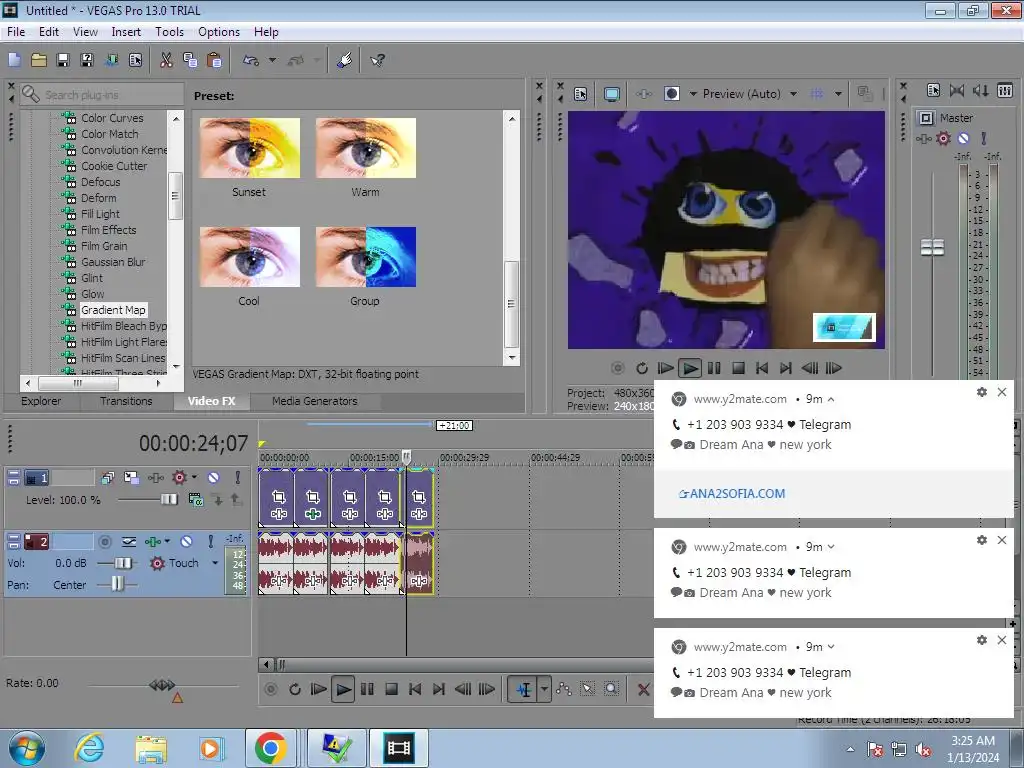Open Track FX dropdown arrow on audio track 2

click(x=167, y=541)
